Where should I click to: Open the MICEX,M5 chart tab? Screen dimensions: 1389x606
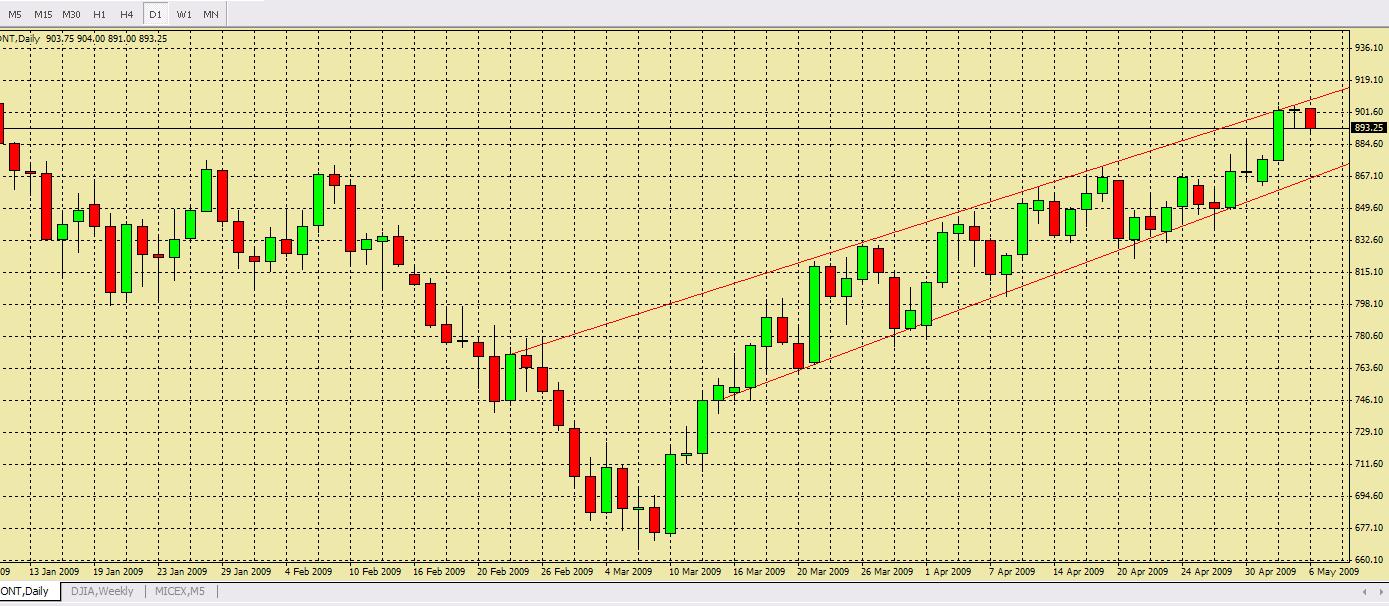pyautogui.click(x=178, y=591)
